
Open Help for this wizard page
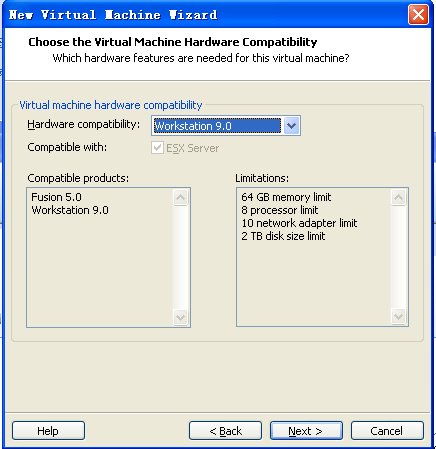click(x=48, y=431)
